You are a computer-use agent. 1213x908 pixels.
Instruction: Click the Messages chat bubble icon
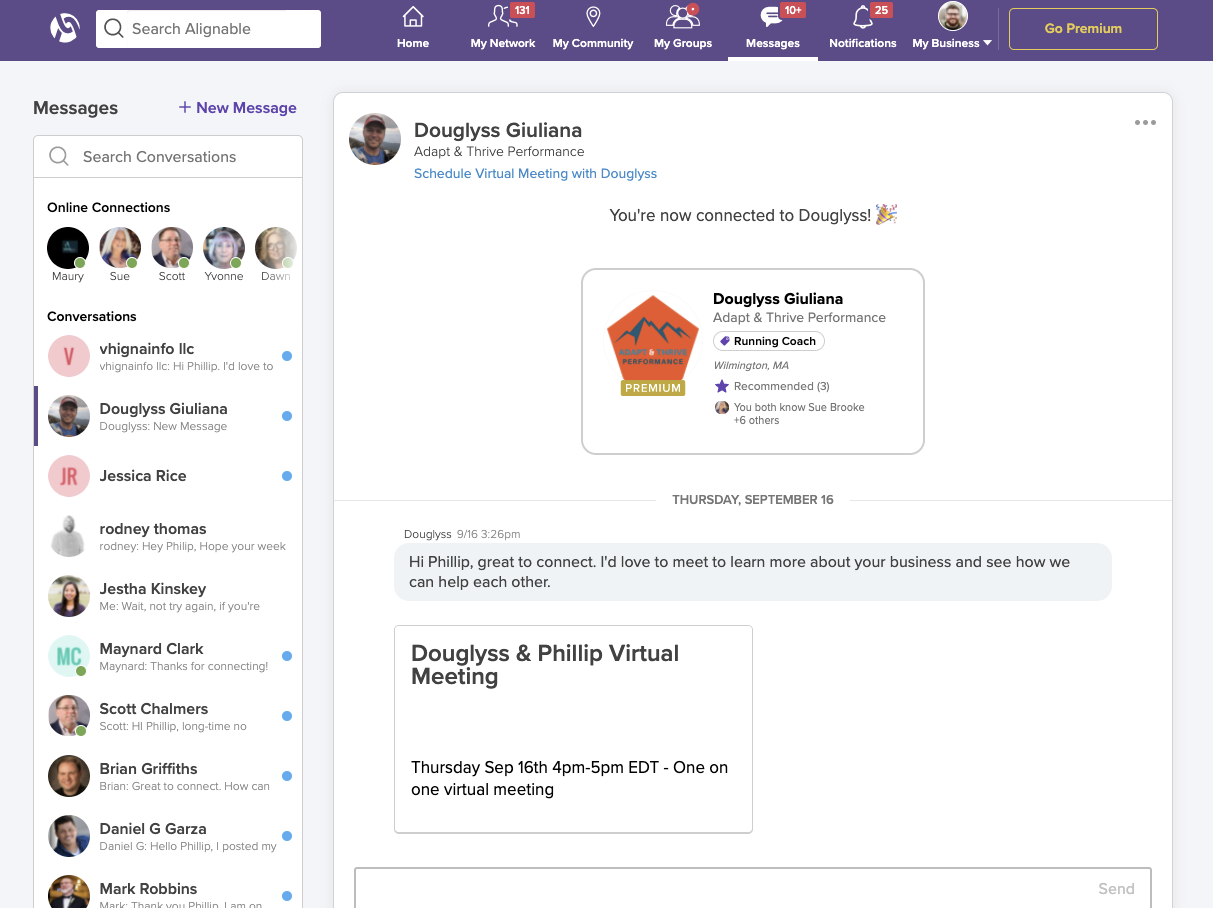coord(771,18)
